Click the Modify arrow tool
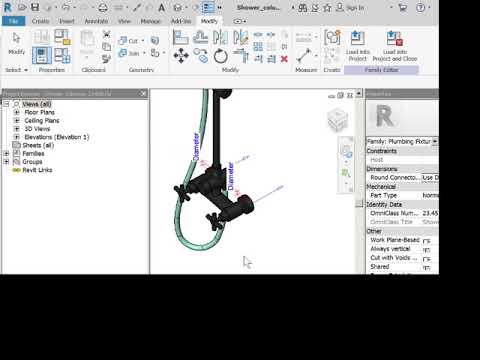 coord(16,44)
